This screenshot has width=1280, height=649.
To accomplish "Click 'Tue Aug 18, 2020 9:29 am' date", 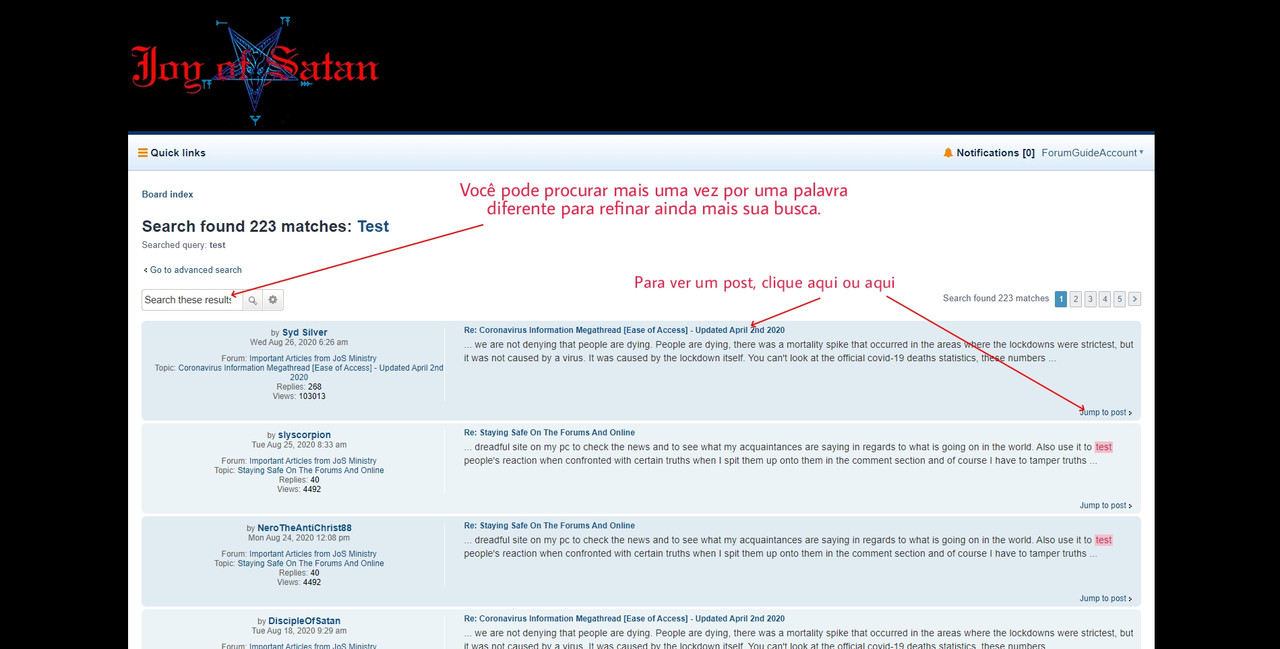I will pos(300,631).
